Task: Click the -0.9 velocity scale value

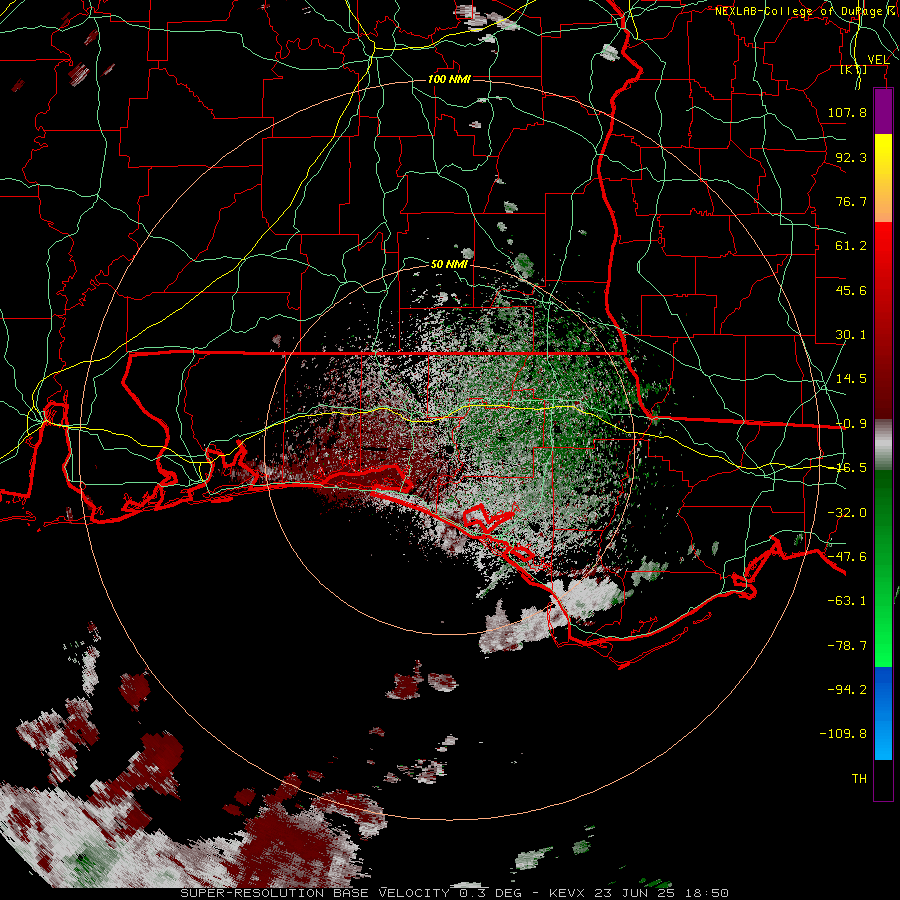Action: click(851, 424)
